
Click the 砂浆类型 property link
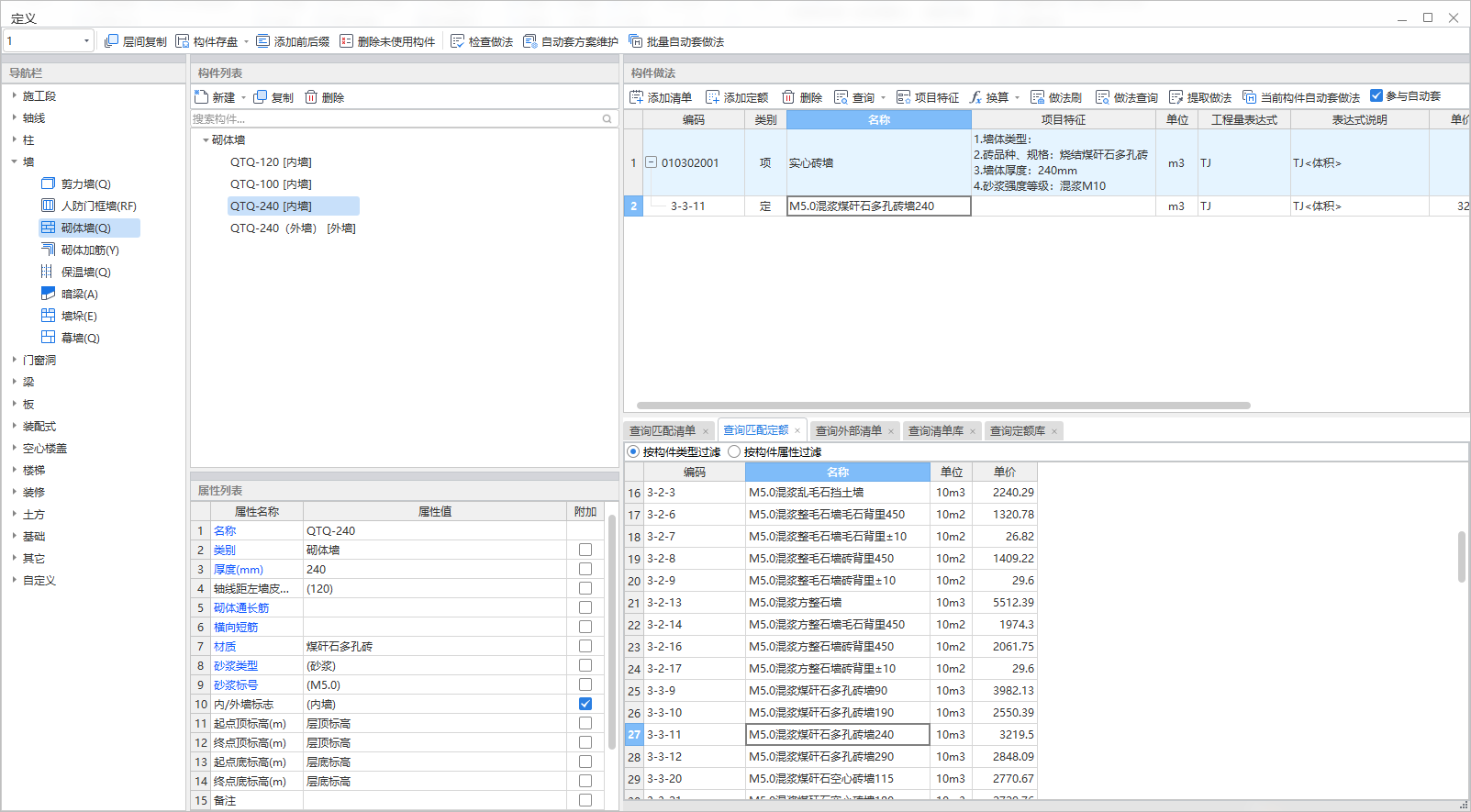pos(236,665)
